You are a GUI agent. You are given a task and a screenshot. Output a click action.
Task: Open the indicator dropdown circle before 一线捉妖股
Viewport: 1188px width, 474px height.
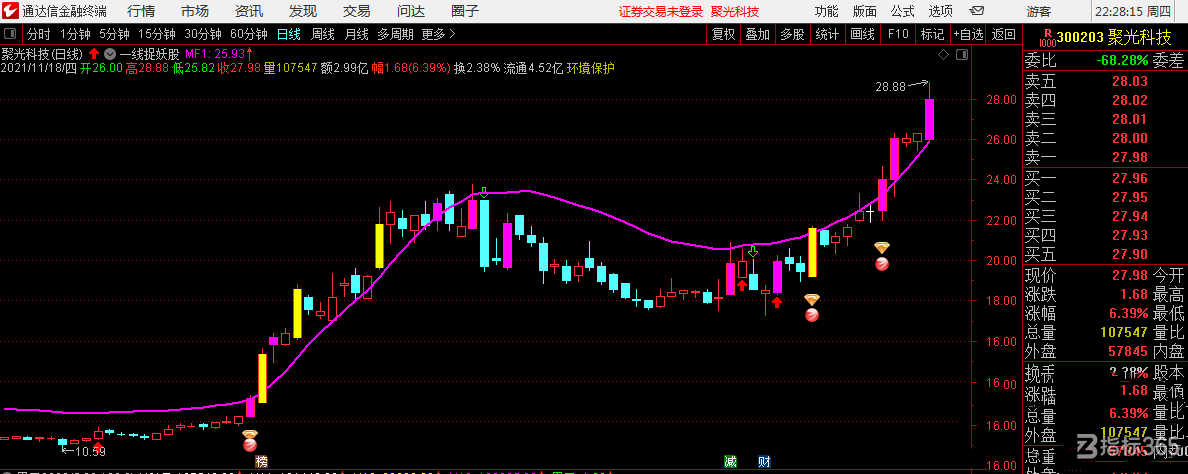(x=110, y=54)
